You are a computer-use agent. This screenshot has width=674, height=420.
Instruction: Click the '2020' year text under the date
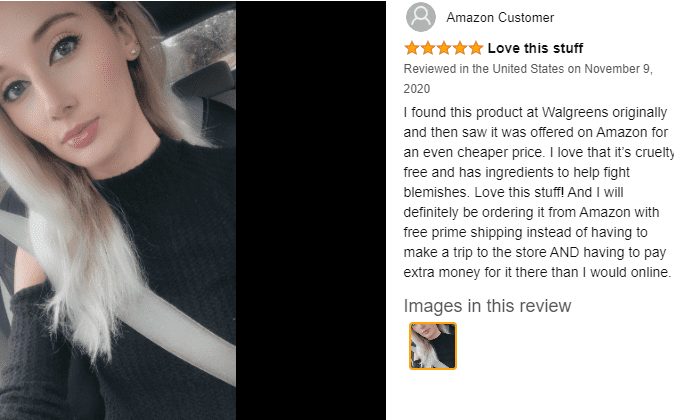[417, 89]
